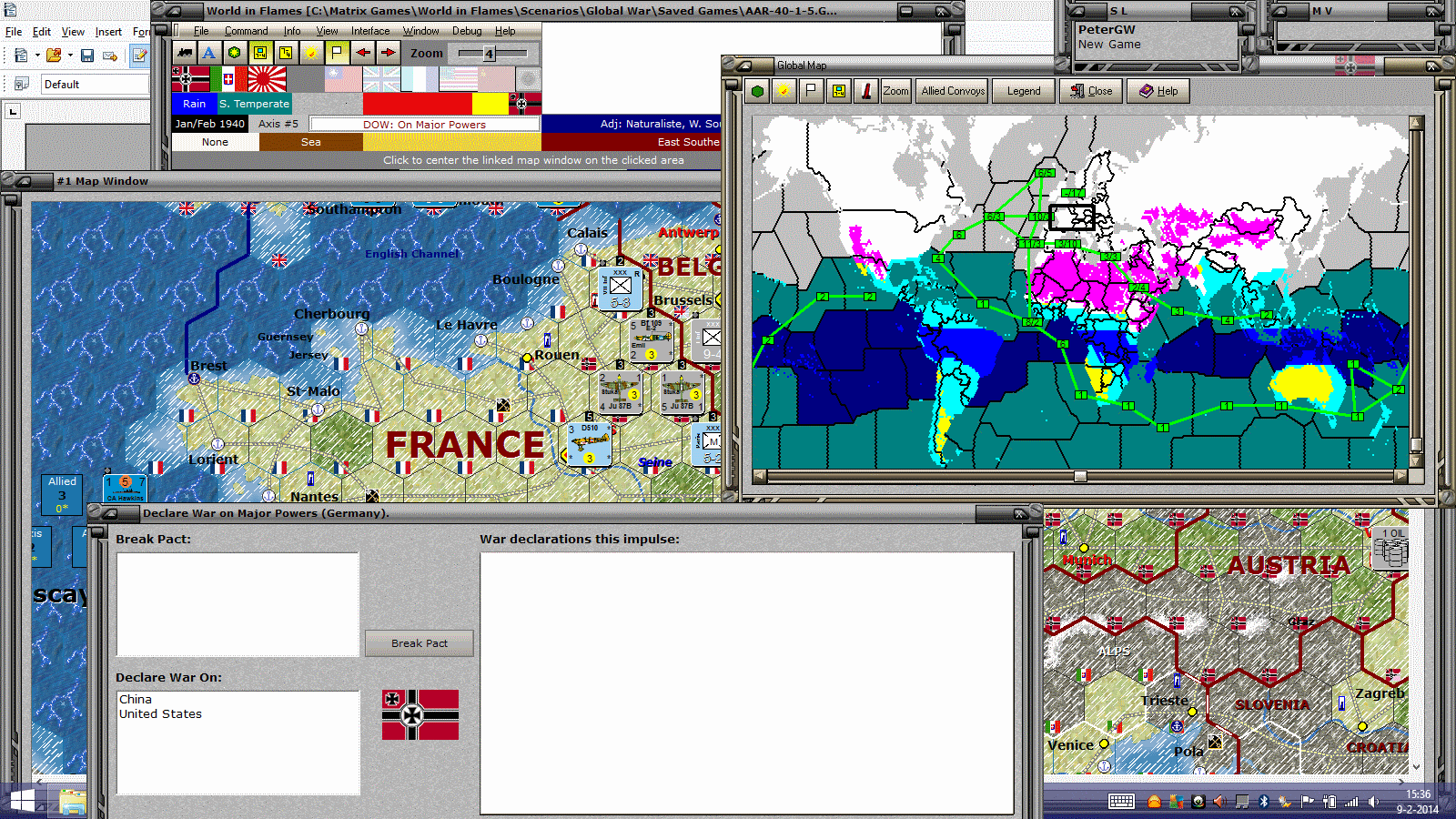Open the Default paragraph style combo box
The height and width of the screenshot is (819, 1456).
click(95, 84)
